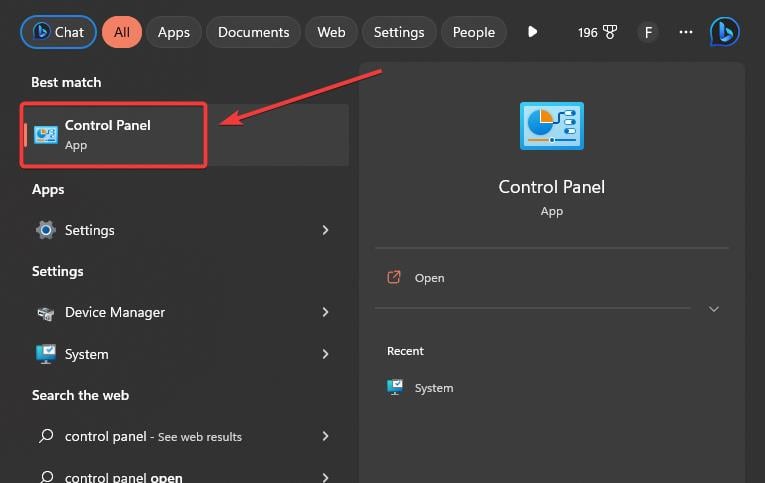765x483 pixels.
Task: Open the three-dot more options menu
Action: 686,32
